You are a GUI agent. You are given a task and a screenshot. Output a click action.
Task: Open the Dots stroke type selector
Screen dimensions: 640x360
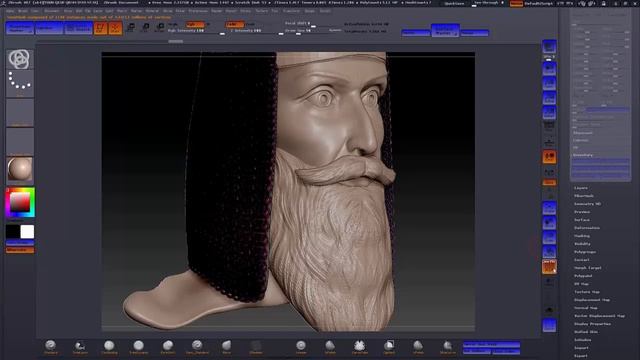[20, 83]
